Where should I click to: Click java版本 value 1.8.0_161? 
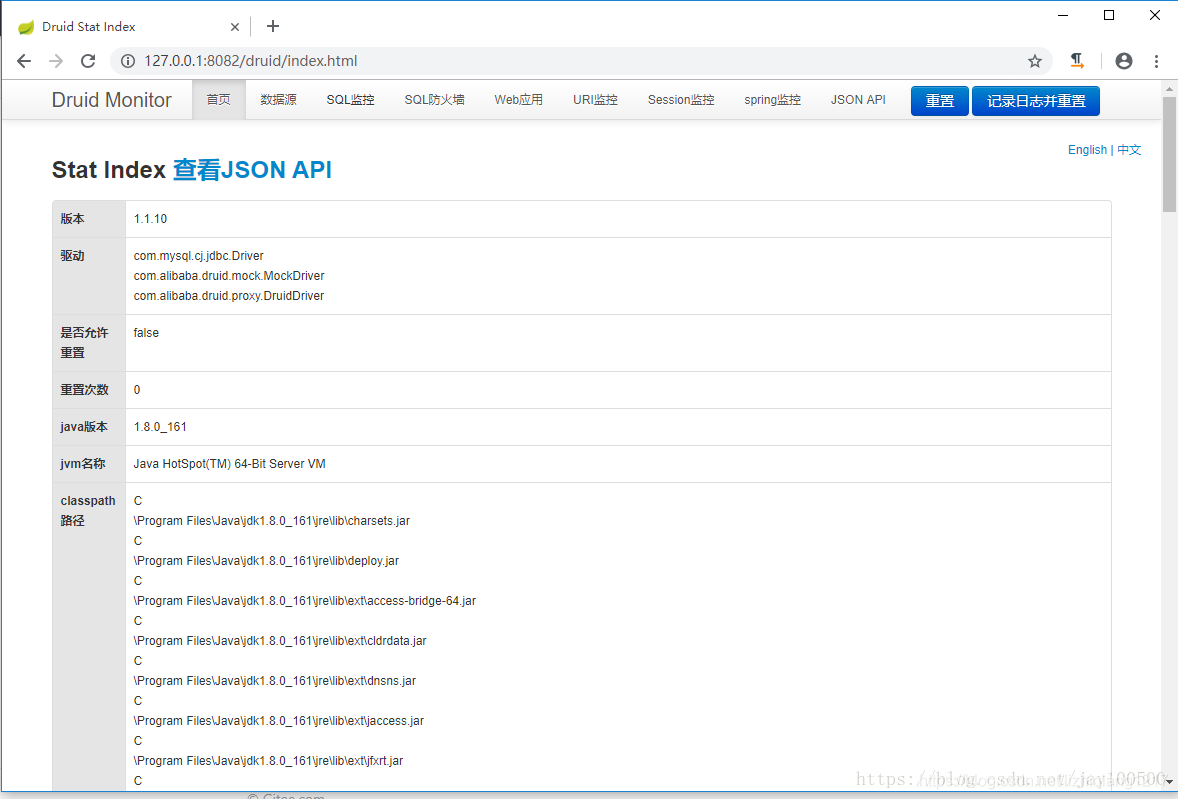point(160,427)
